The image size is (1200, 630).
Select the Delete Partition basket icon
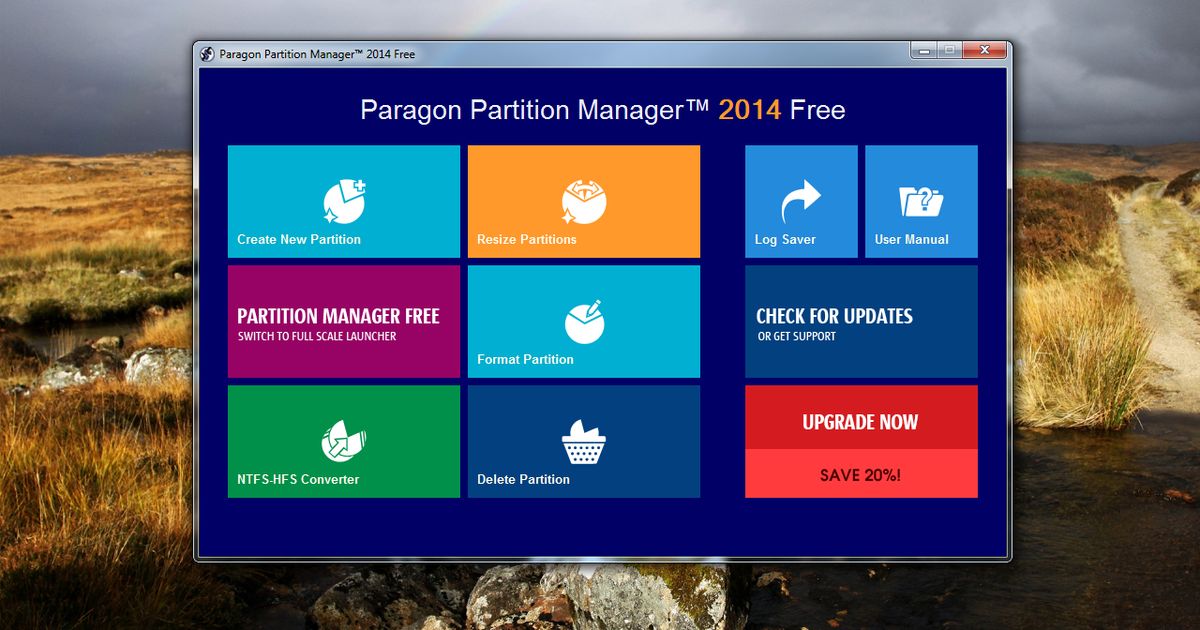tap(584, 441)
